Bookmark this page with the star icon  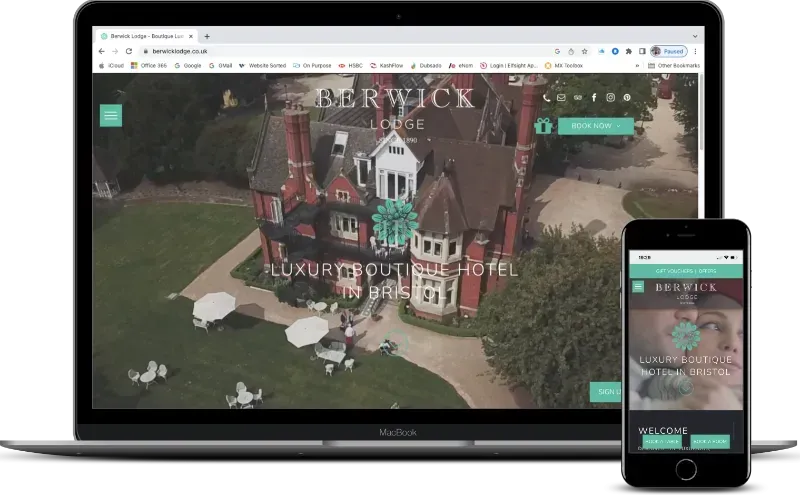pyautogui.click(x=585, y=51)
